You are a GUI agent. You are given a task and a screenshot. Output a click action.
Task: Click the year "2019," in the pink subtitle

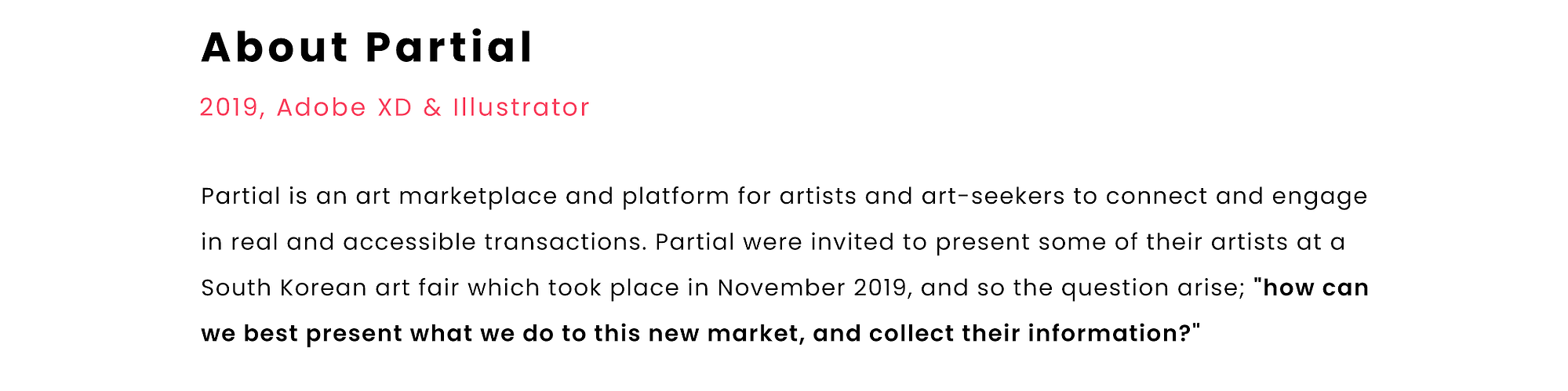click(234, 108)
